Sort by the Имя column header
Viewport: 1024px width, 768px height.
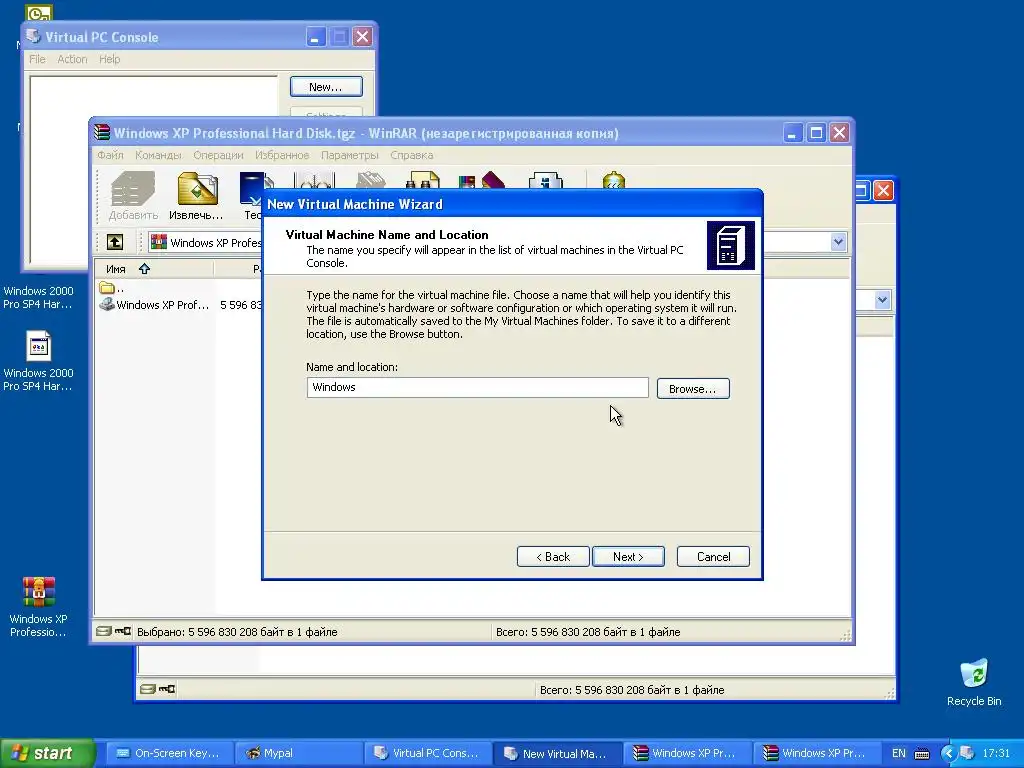[154, 268]
